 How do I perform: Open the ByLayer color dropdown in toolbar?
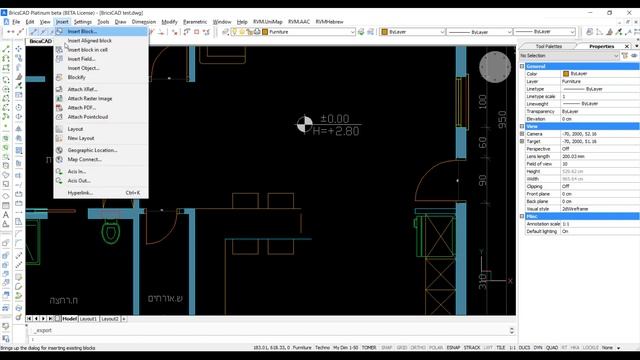click(x=442, y=31)
